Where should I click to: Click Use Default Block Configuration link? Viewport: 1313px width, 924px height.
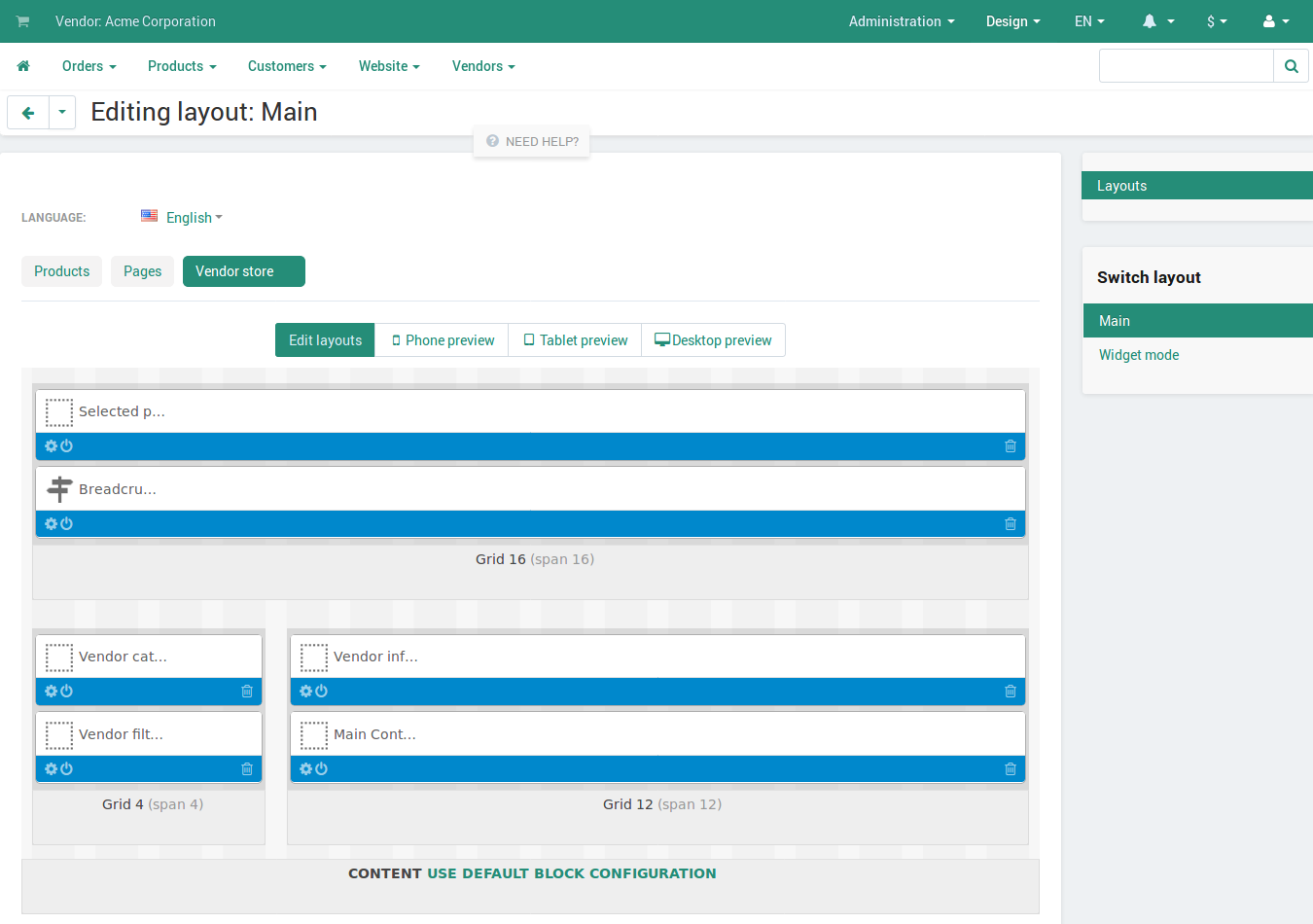[x=572, y=873]
